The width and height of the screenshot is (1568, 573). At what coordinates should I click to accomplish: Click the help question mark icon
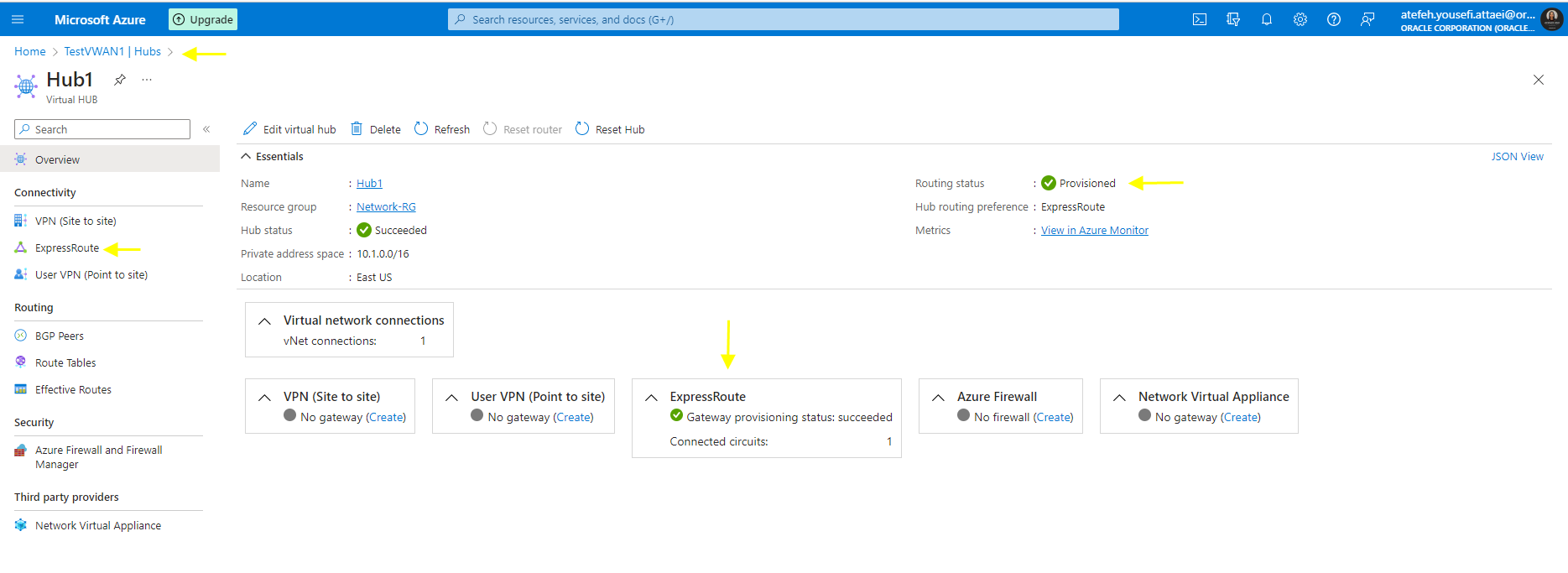[1334, 19]
